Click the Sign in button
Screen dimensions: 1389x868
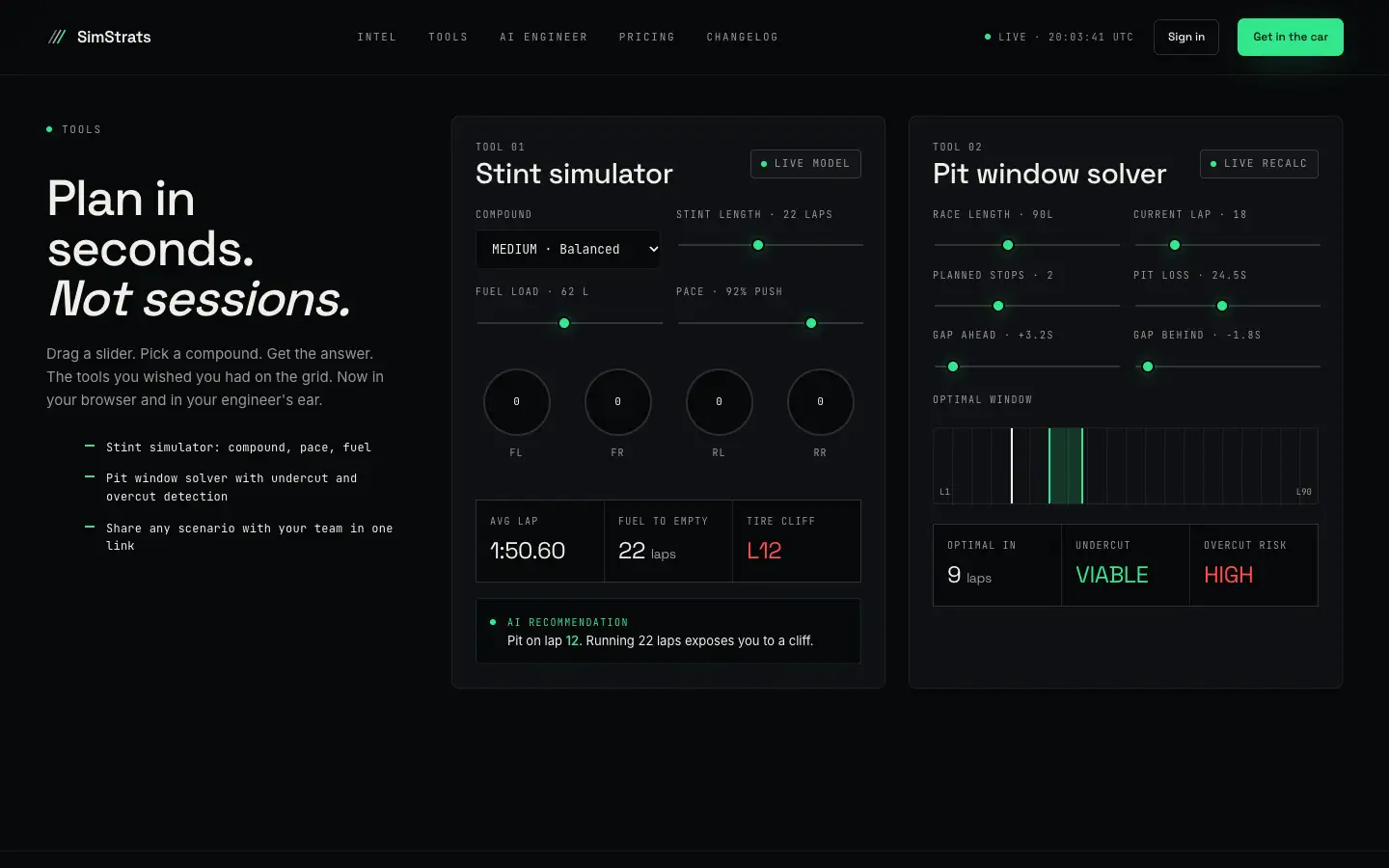(1186, 37)
